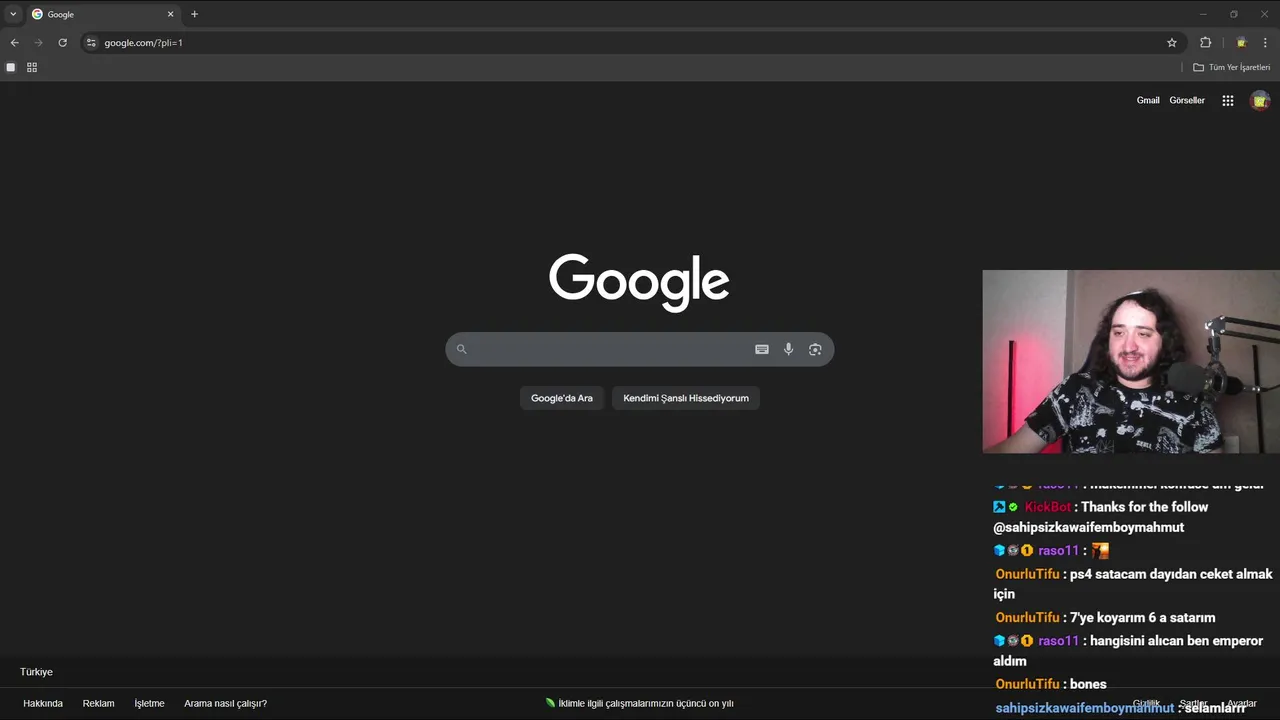The image size is (1280, 720).
Task: Close the Google tab
Action: 170,14
